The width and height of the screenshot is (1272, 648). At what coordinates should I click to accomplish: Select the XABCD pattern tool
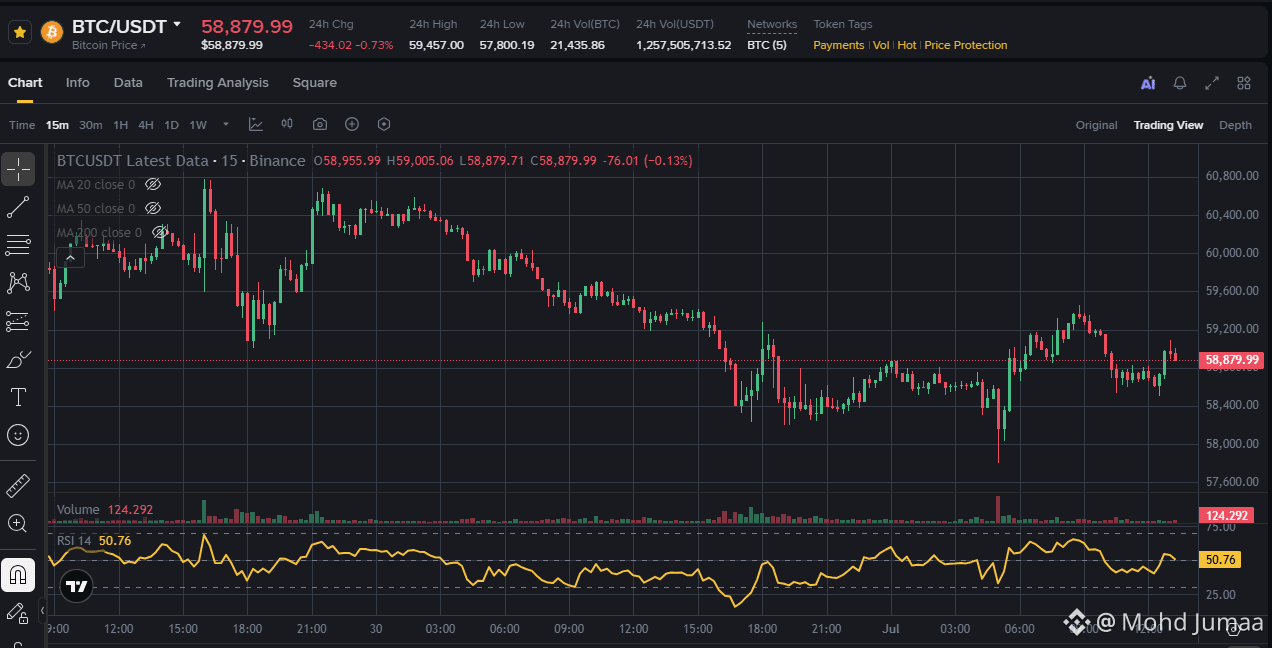tap(18, 283)
